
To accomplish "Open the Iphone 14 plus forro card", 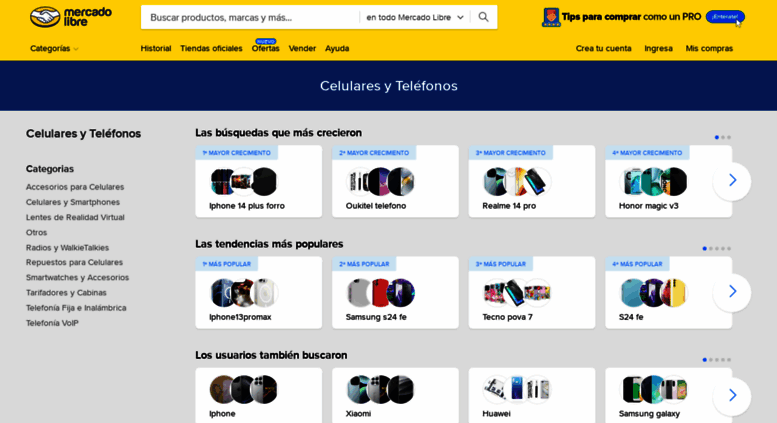I will 259,181.
